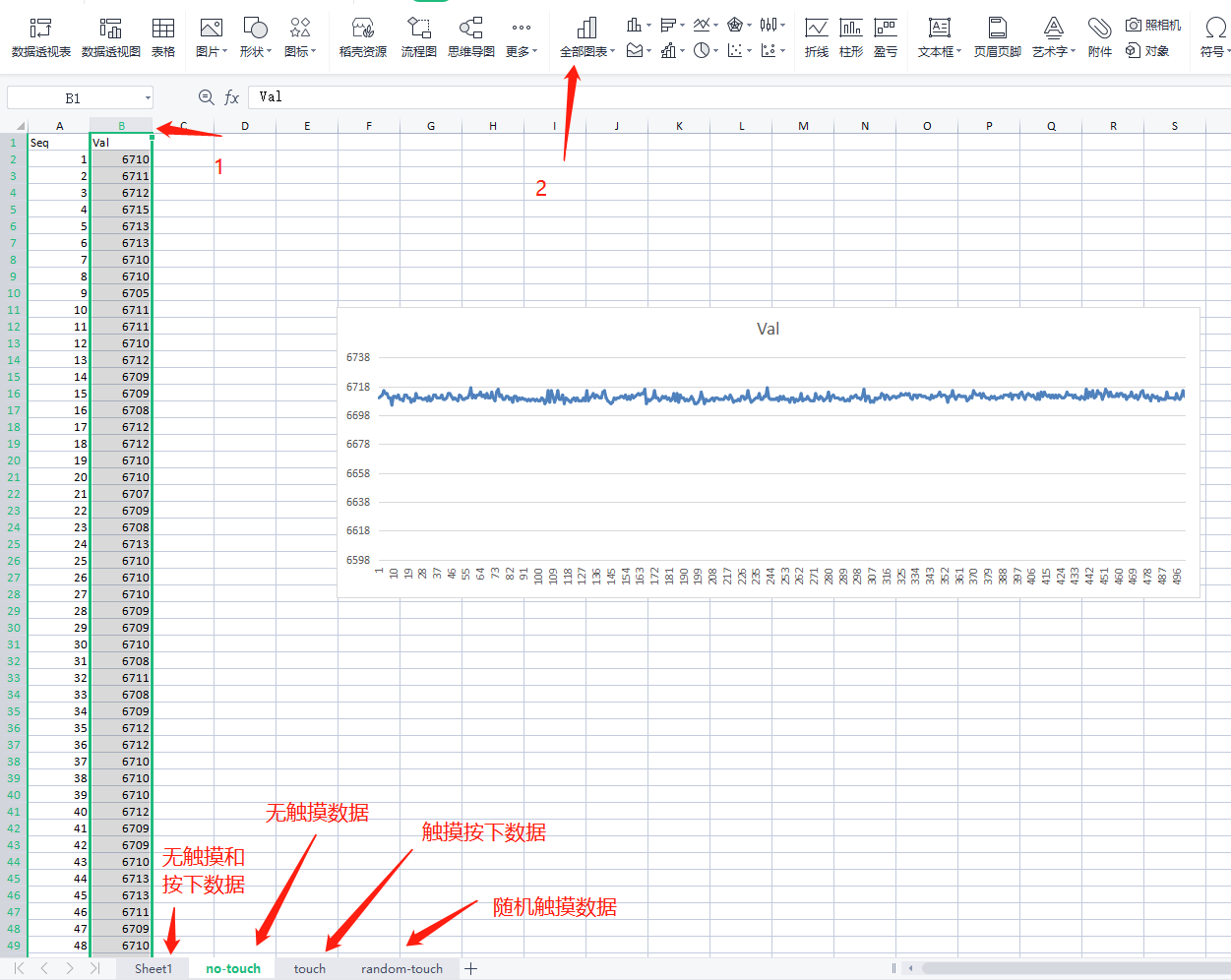Switch to the touch sheet tab
This screenshot has height=980, width=1231.
310,969
